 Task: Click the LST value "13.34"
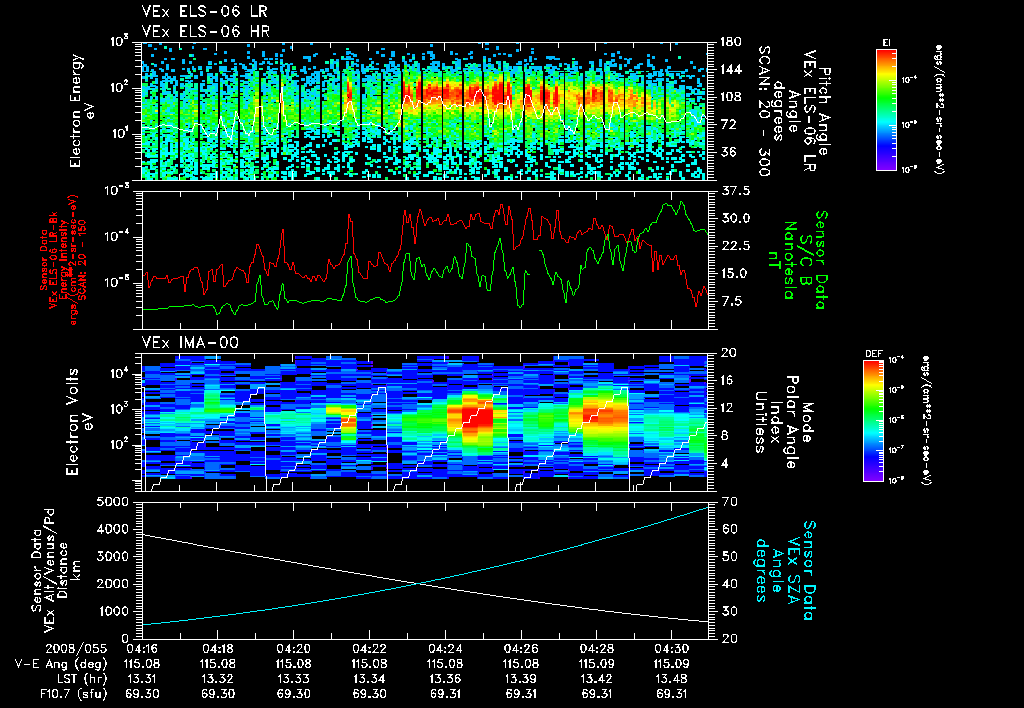tap(369, 679)
